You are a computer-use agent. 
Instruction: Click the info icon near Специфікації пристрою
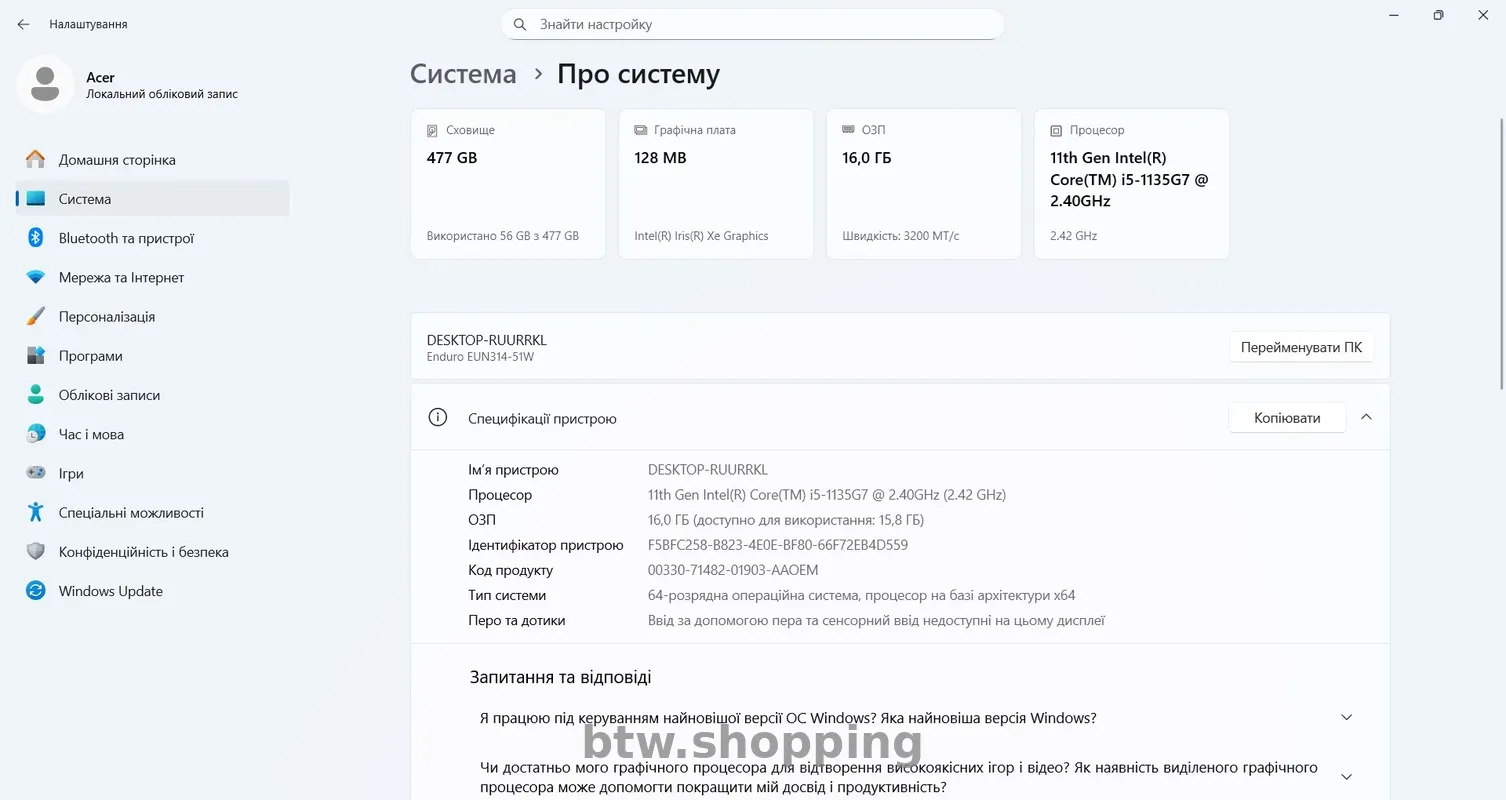(438, 418)
